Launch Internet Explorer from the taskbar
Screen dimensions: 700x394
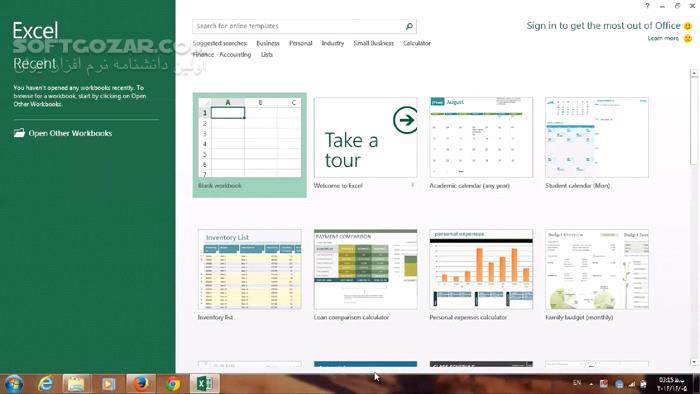pyautogui.click(x=45, y=384)
